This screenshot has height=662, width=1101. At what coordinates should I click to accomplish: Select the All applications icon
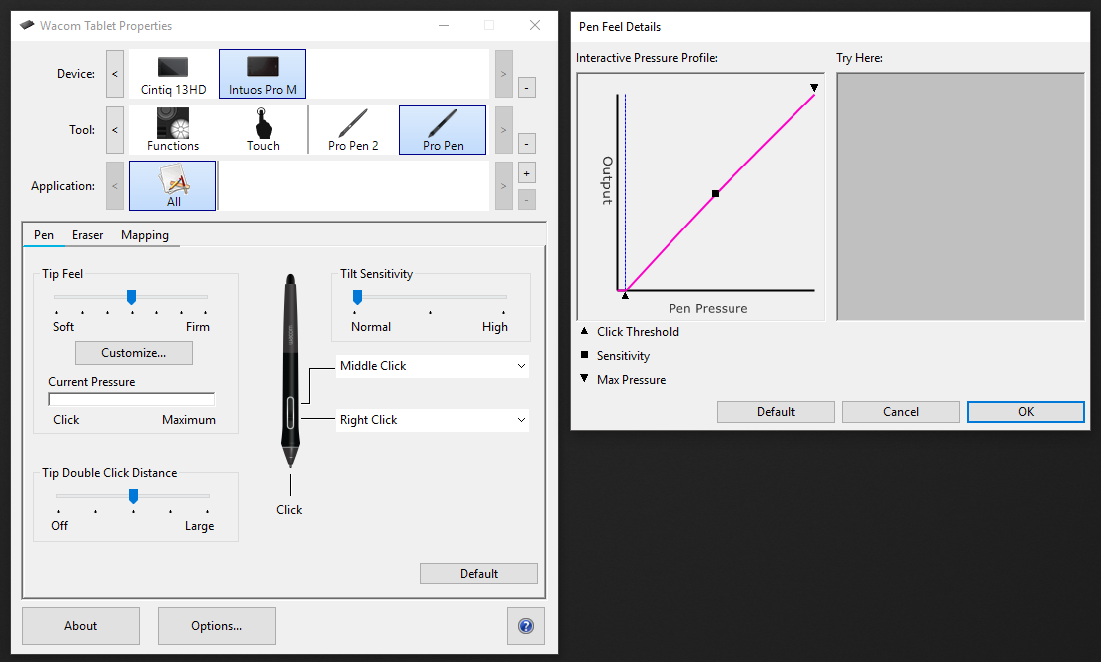[x=173, y=186]
